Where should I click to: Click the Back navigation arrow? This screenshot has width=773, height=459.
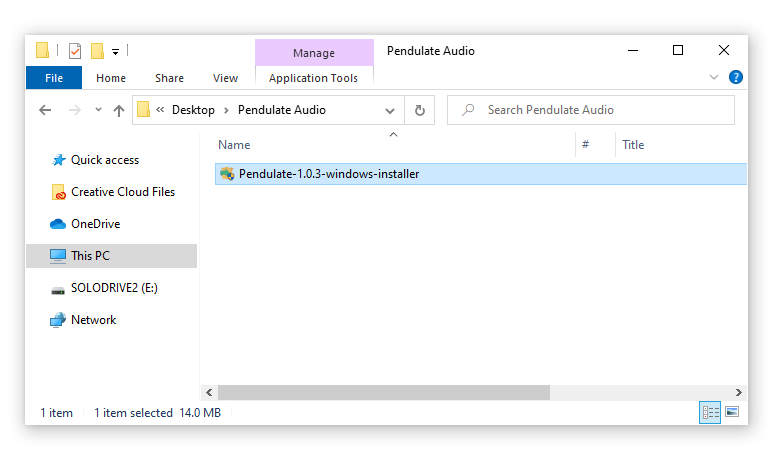coord(45,110)
